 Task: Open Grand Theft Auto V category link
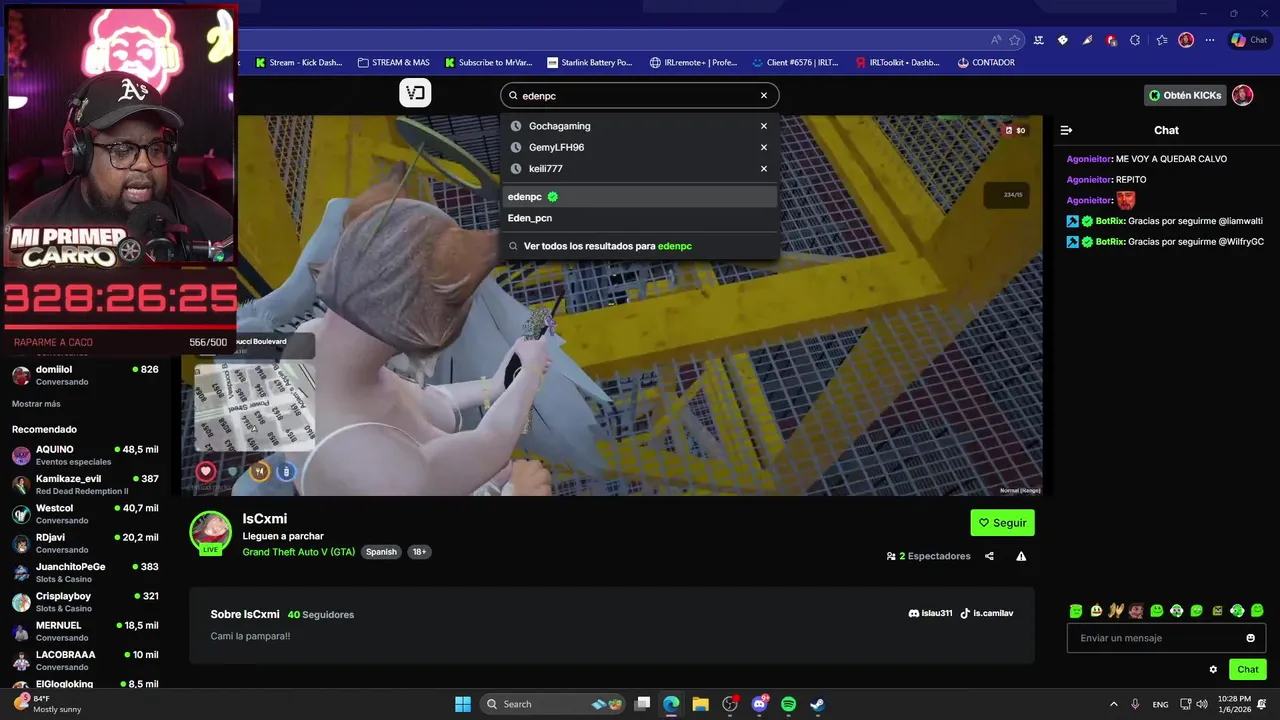(x=298, y=552)
